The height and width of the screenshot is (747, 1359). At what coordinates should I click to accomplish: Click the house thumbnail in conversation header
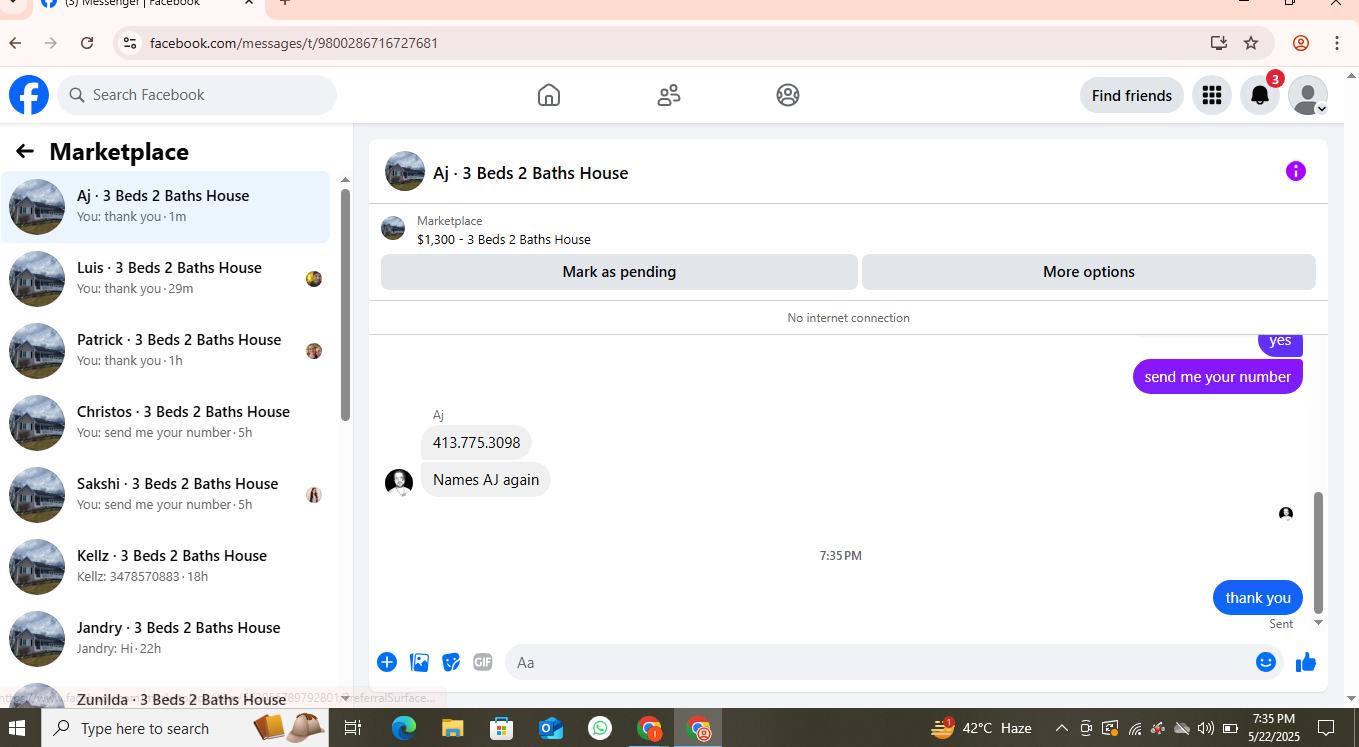405,171
